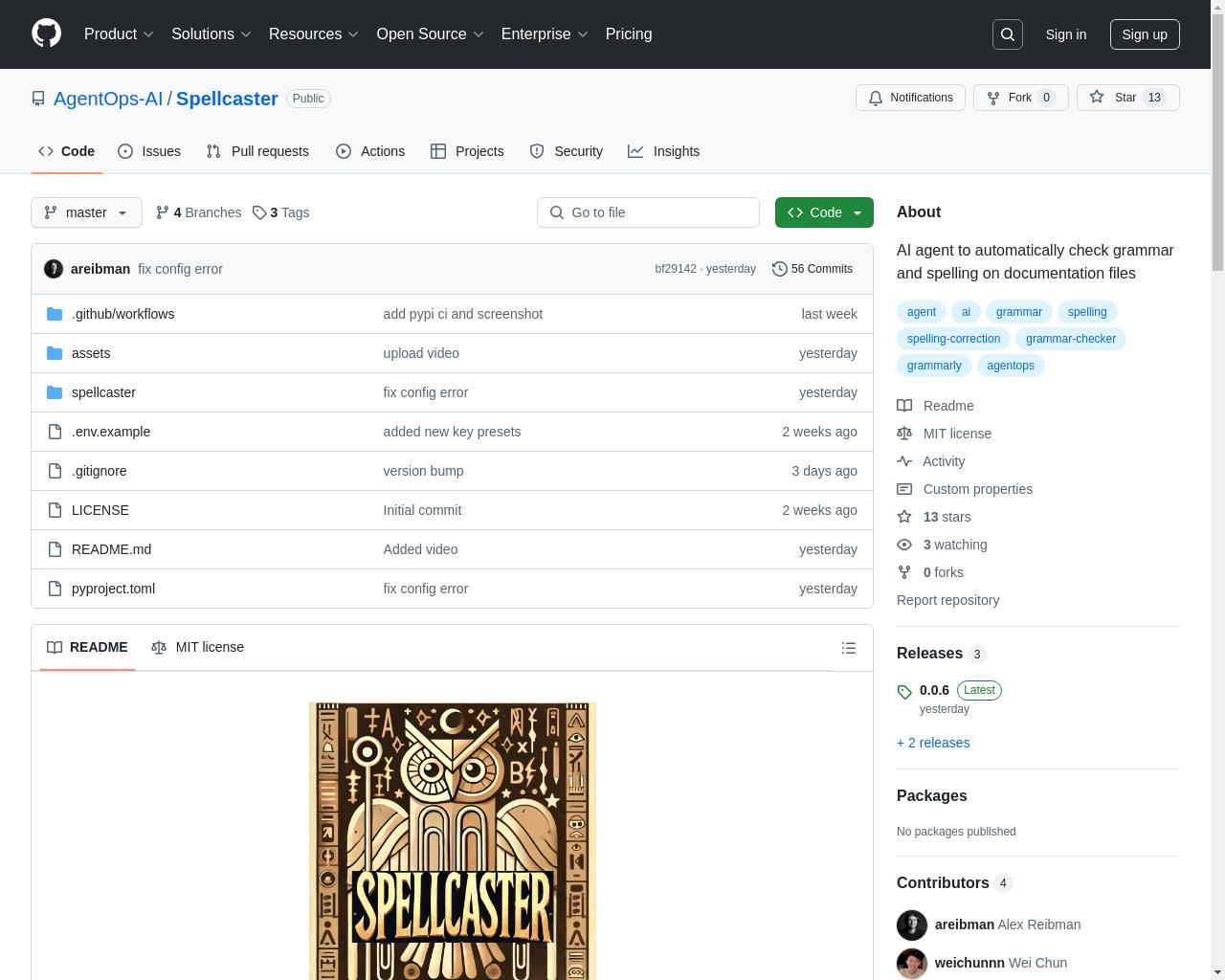Click the spellcaster folder icon
Image resolution: width=1225 pixels, height=980 pixels.
pyautogui.click(x=55, y=392)
